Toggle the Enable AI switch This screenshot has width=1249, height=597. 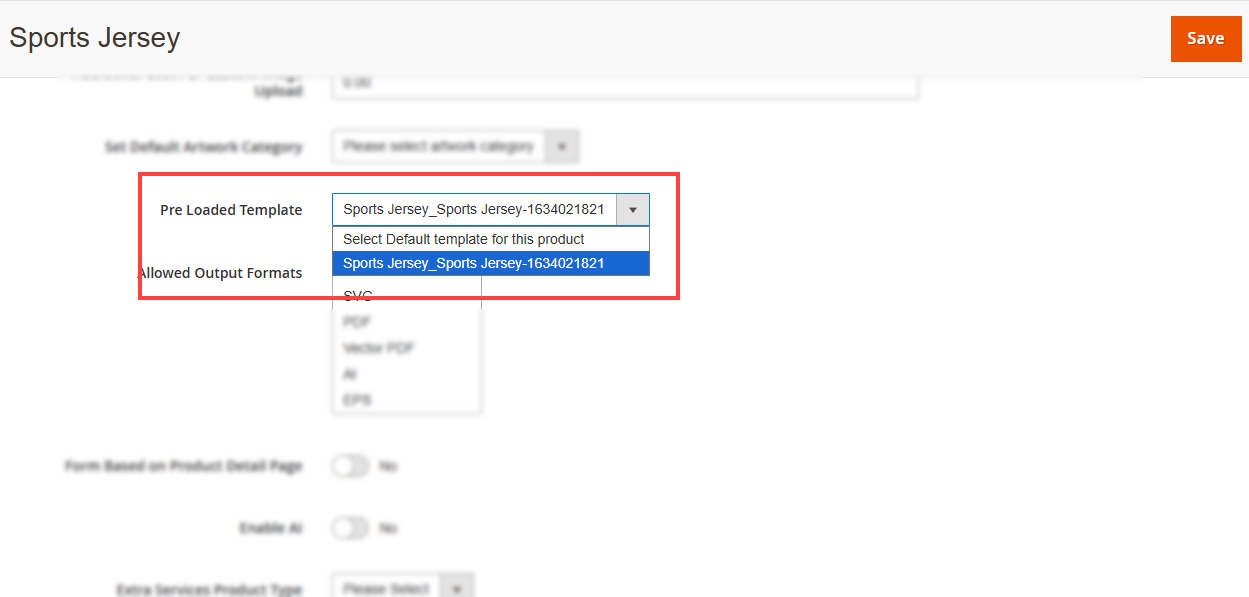click(x=351, y=528)
